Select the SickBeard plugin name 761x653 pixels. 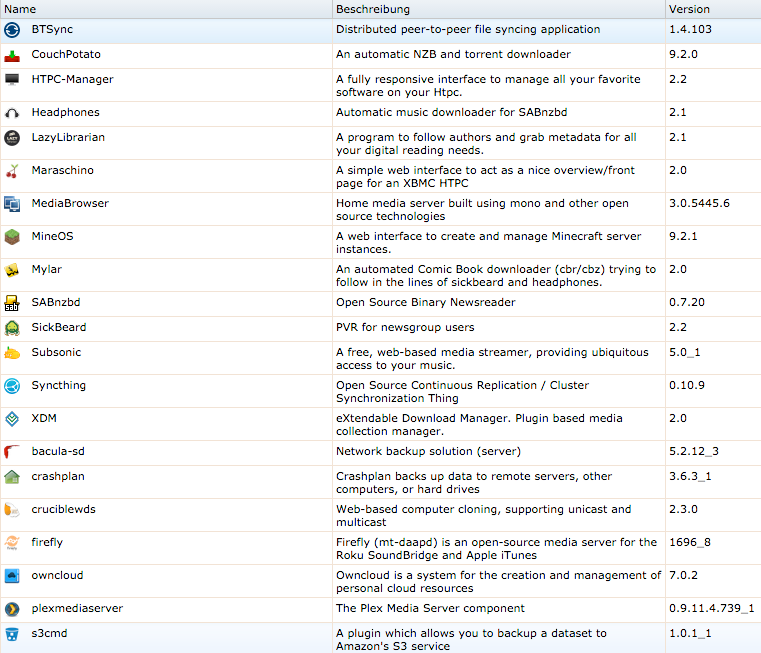click(x=59, y=327)
